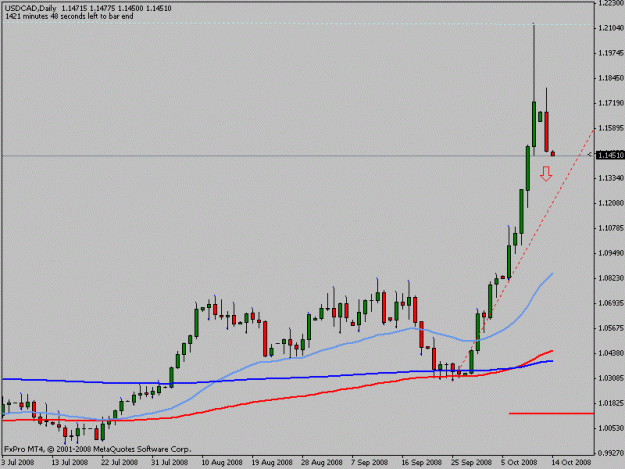The height and width of the screenshot is (469, 625).
Task: Click the 1.04380 price axis label
Action: pyautogui.click(x=611, y=353)
